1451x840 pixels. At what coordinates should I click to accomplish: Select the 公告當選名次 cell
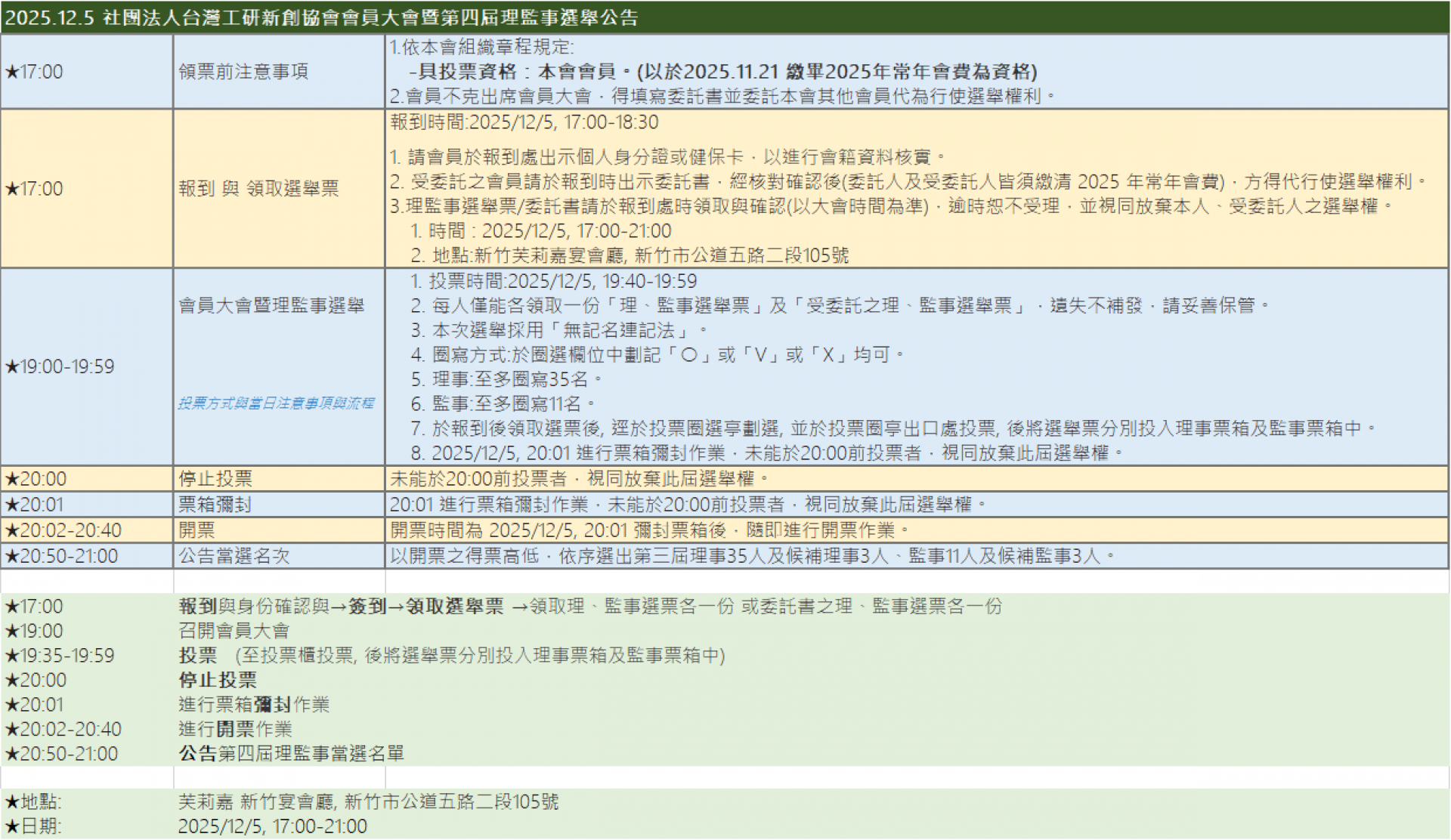[234, 557]
